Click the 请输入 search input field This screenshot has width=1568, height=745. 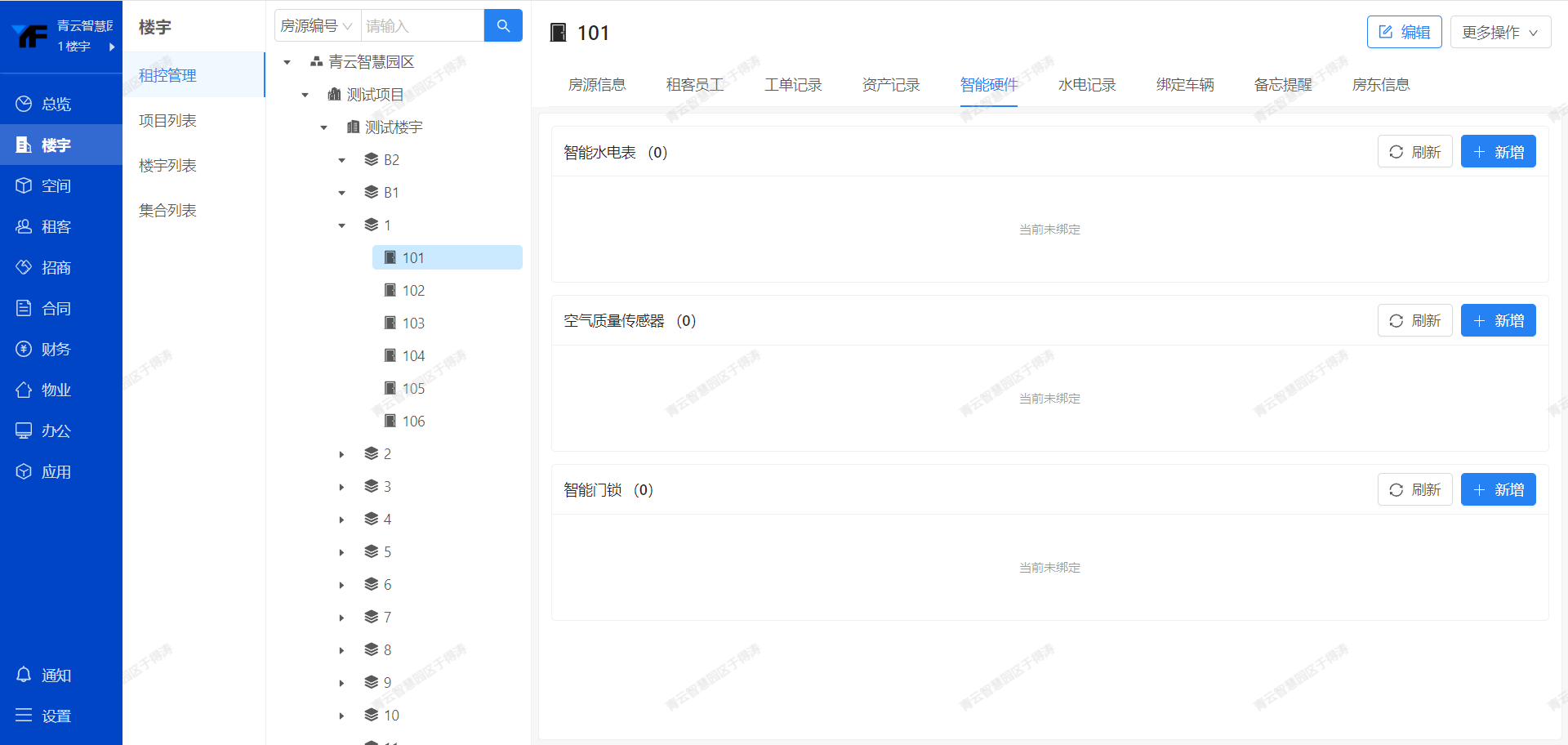tap(421, 26)
